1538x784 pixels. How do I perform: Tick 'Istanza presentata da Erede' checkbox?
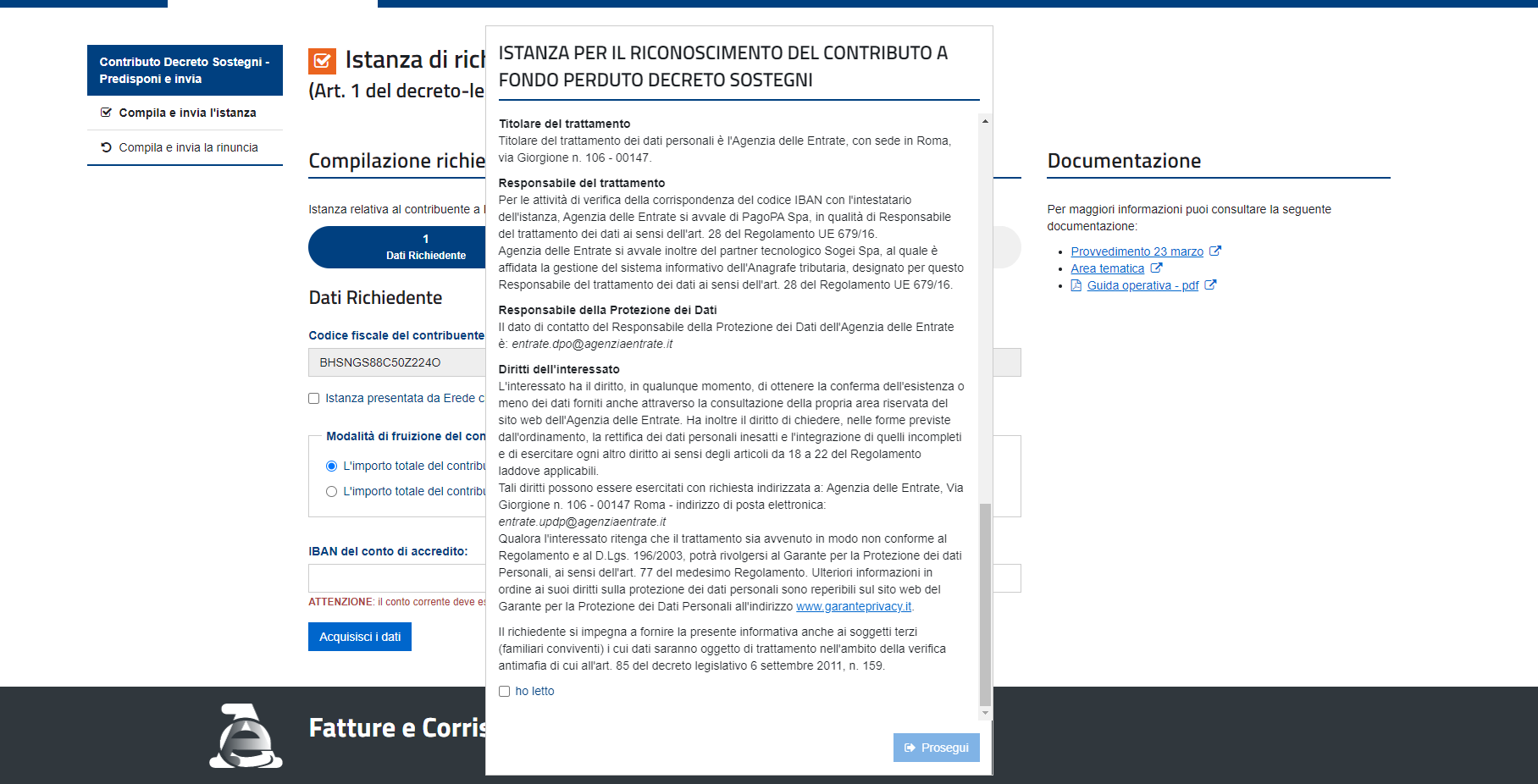tap(313, 399)
